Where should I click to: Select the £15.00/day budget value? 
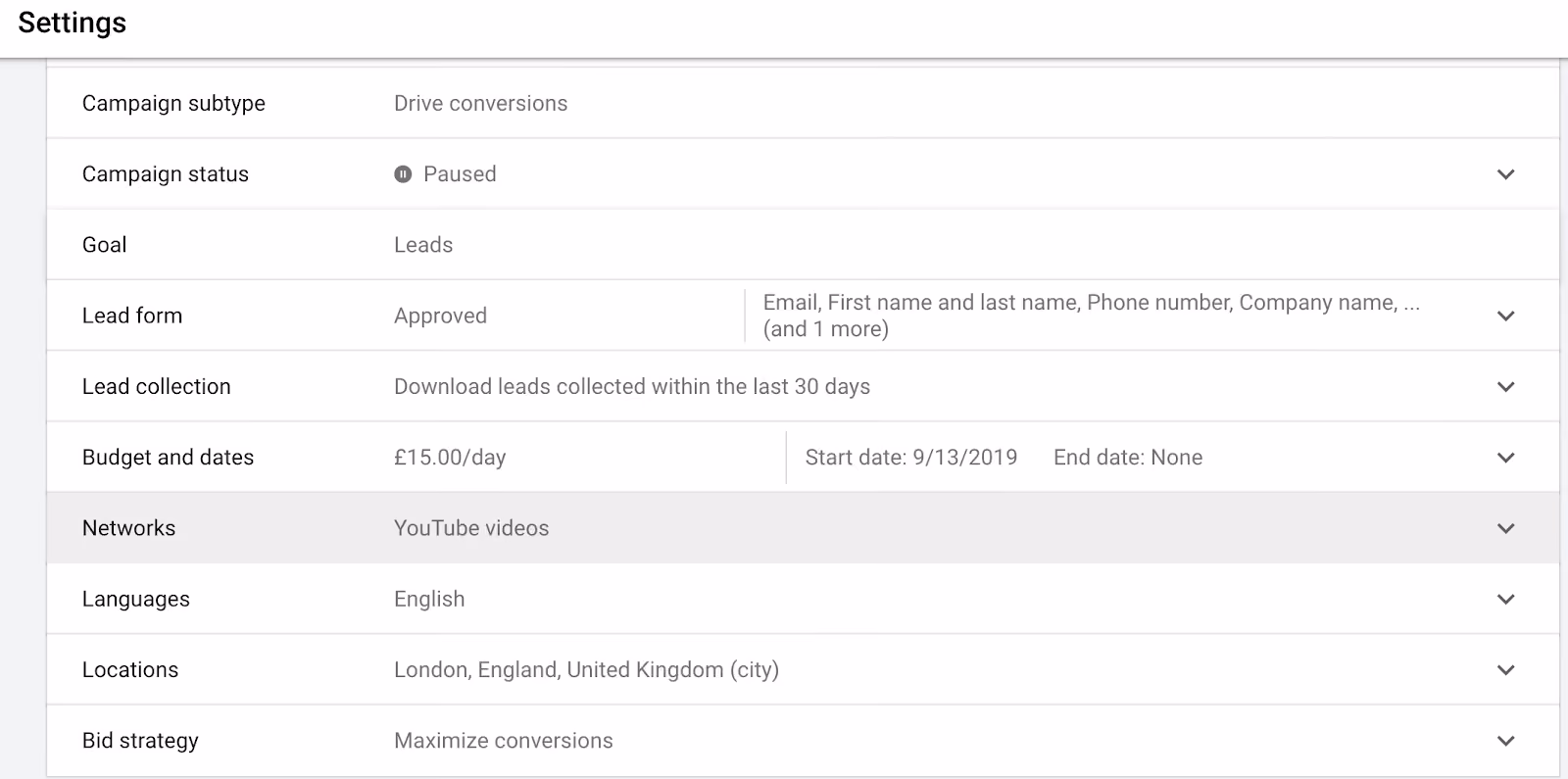(x=450, y=458)
